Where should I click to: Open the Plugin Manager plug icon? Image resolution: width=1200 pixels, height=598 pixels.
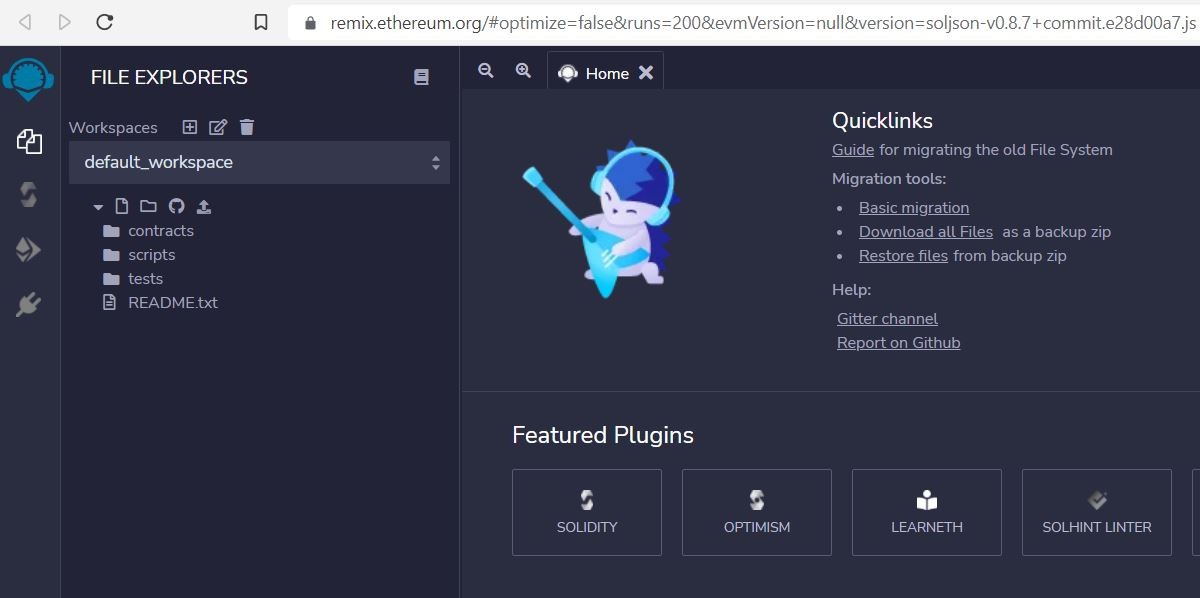click(x=29, y=304)
